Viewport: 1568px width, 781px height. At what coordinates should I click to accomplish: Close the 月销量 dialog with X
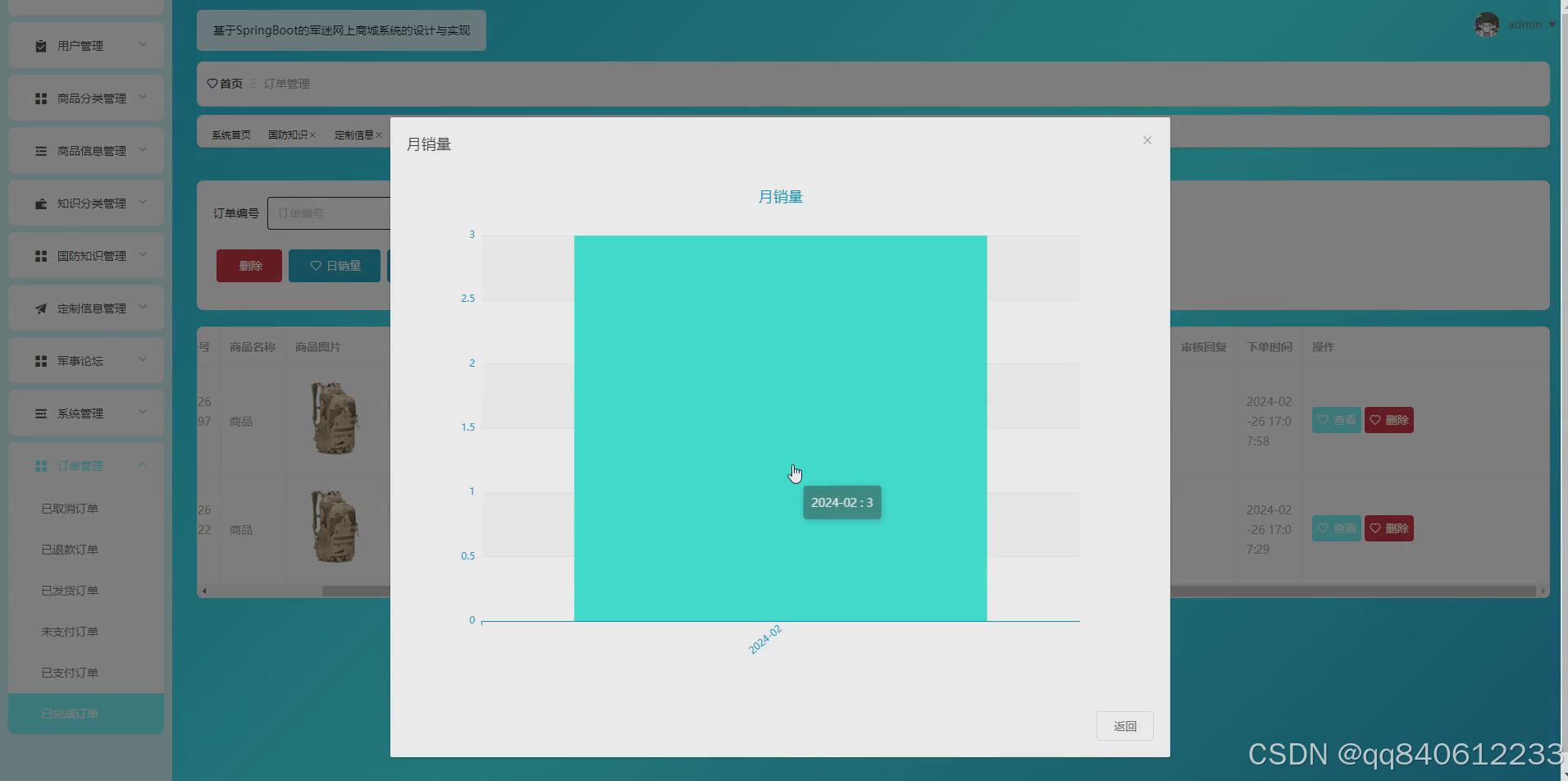[1147, 140]
